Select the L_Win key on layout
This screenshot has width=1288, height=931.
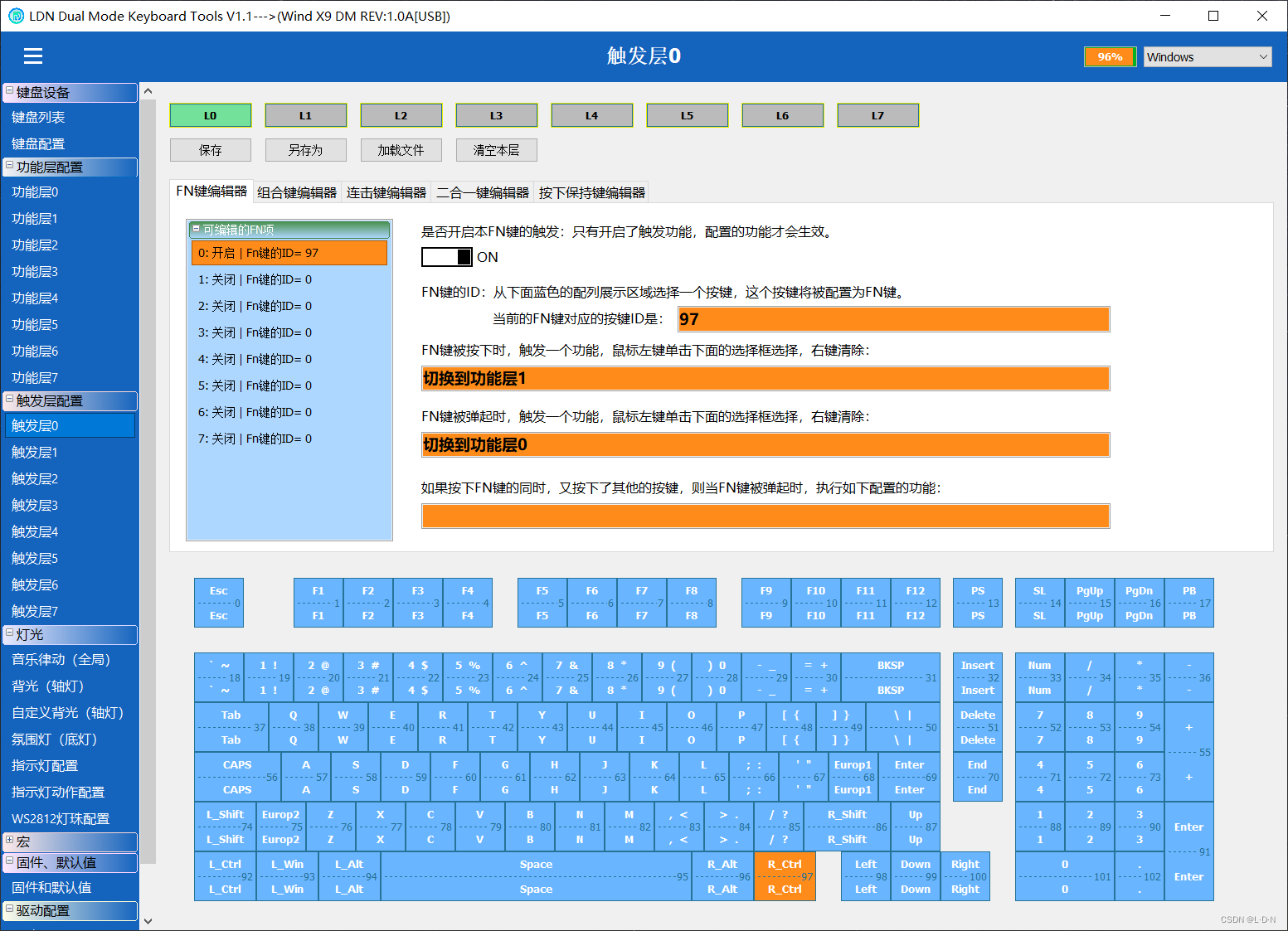(287, 876)
